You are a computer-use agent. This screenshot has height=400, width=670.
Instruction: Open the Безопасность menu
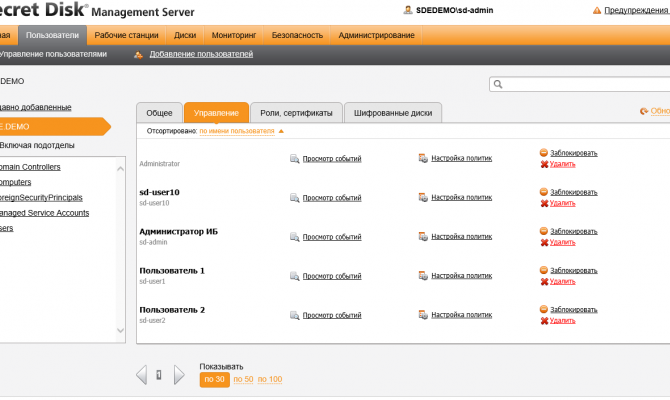297,35
